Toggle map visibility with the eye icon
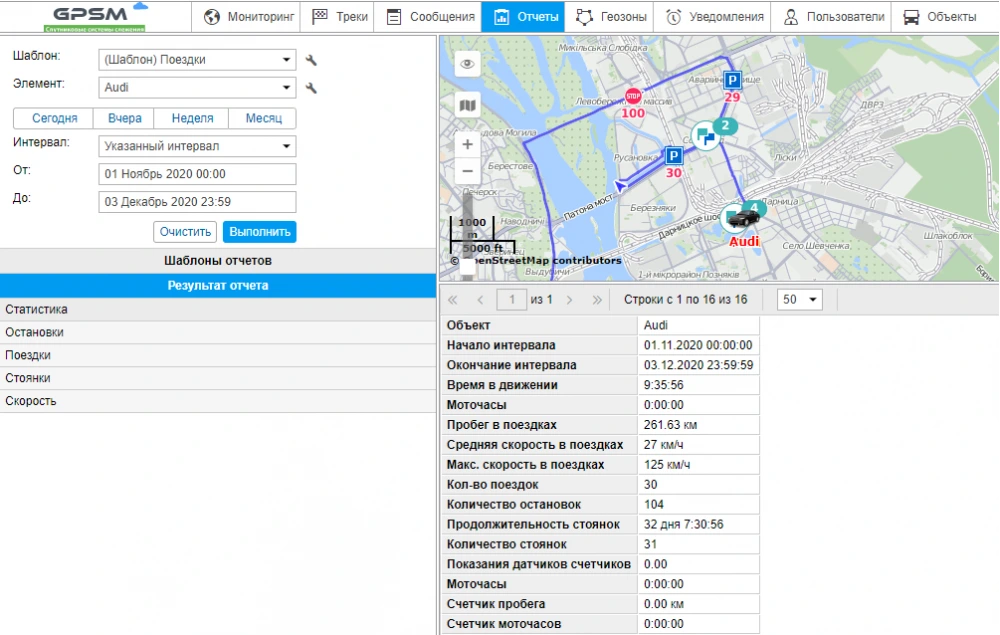The height and width of the screenshot is (635, 1000). coord(467,64)
